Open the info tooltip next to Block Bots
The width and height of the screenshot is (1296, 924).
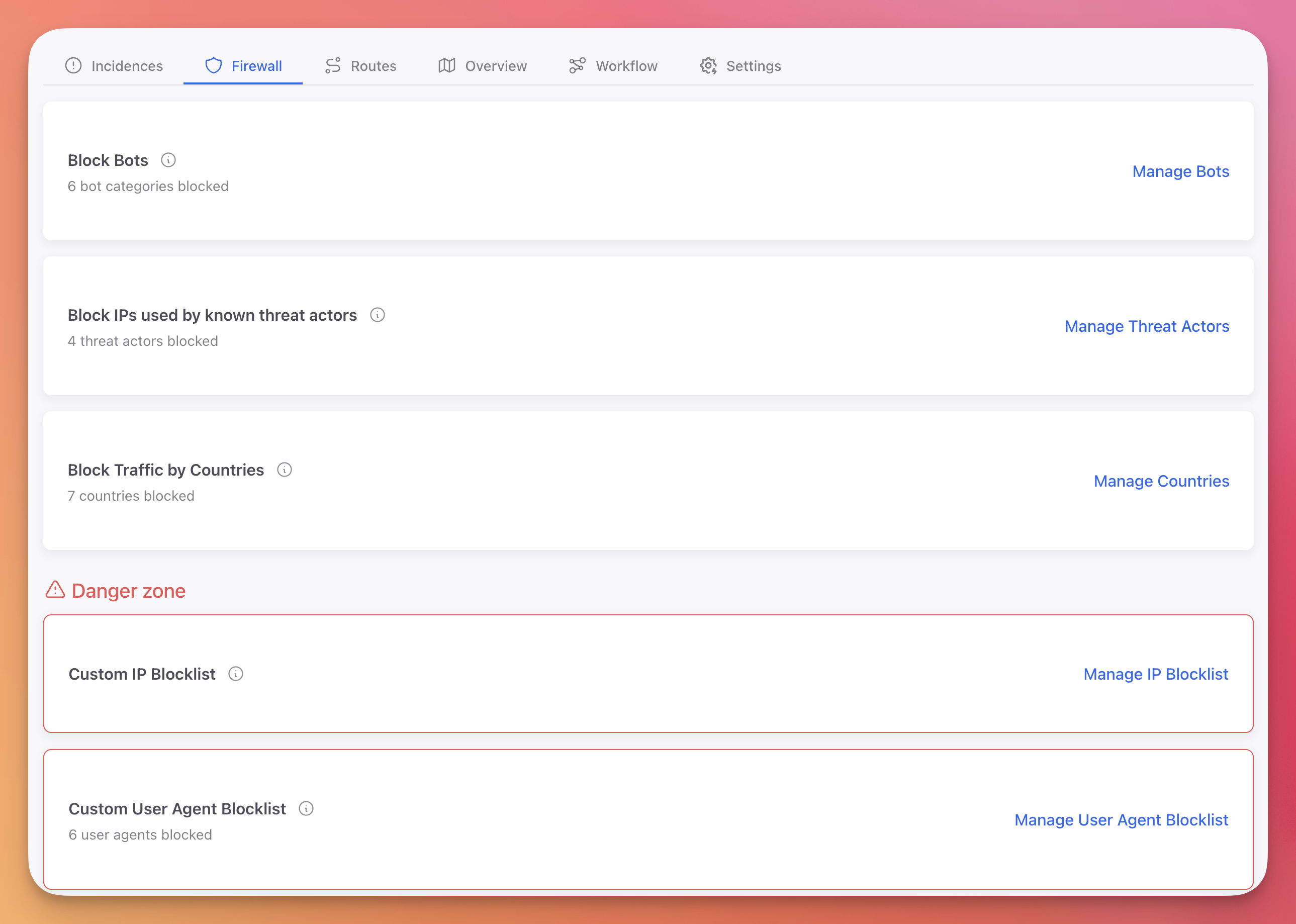(168, 160)
